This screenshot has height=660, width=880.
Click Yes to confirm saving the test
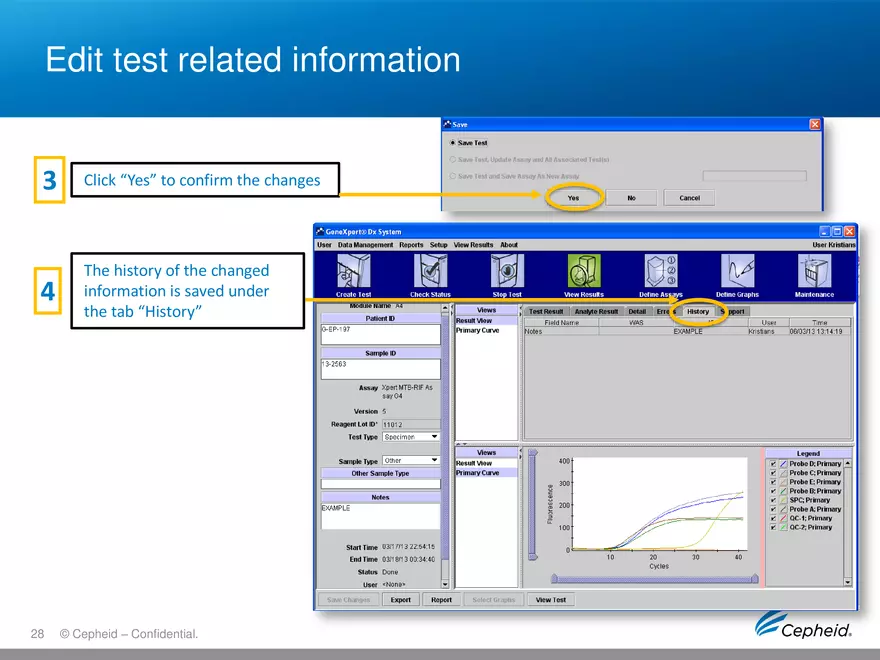[573, 198]
